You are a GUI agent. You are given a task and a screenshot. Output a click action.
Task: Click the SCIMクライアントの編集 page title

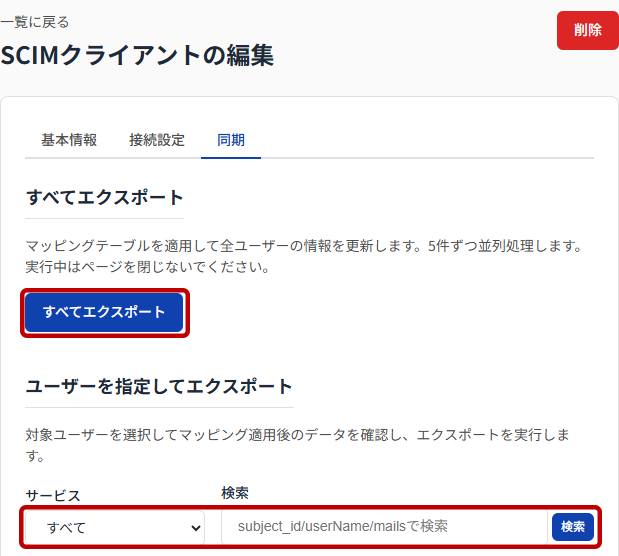[x=137, y=55]
